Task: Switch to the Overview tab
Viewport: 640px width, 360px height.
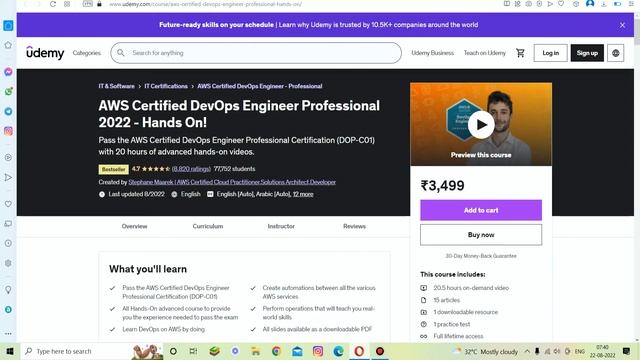Action: (134, 226)
